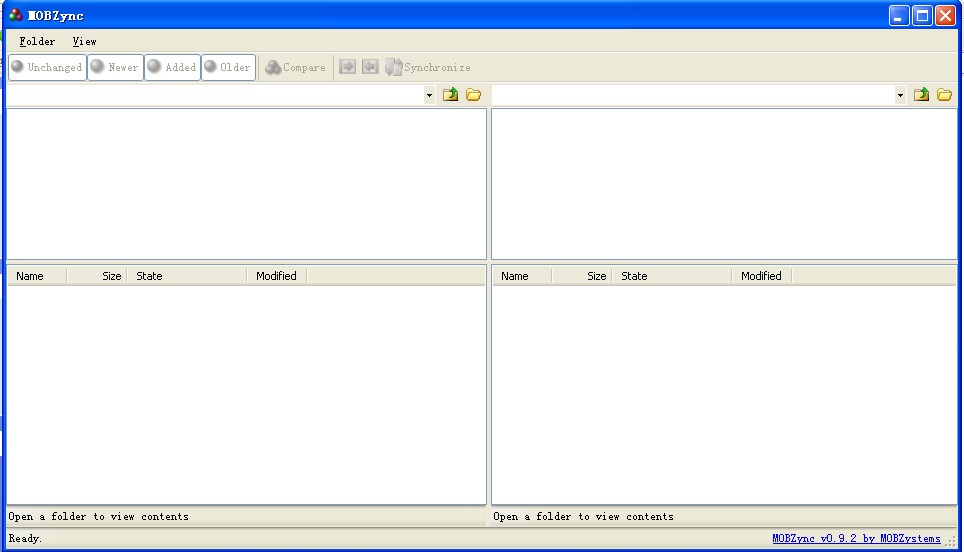964x552 pixels.
Task: Sort the left list by Name column
Action: [36, 276]
